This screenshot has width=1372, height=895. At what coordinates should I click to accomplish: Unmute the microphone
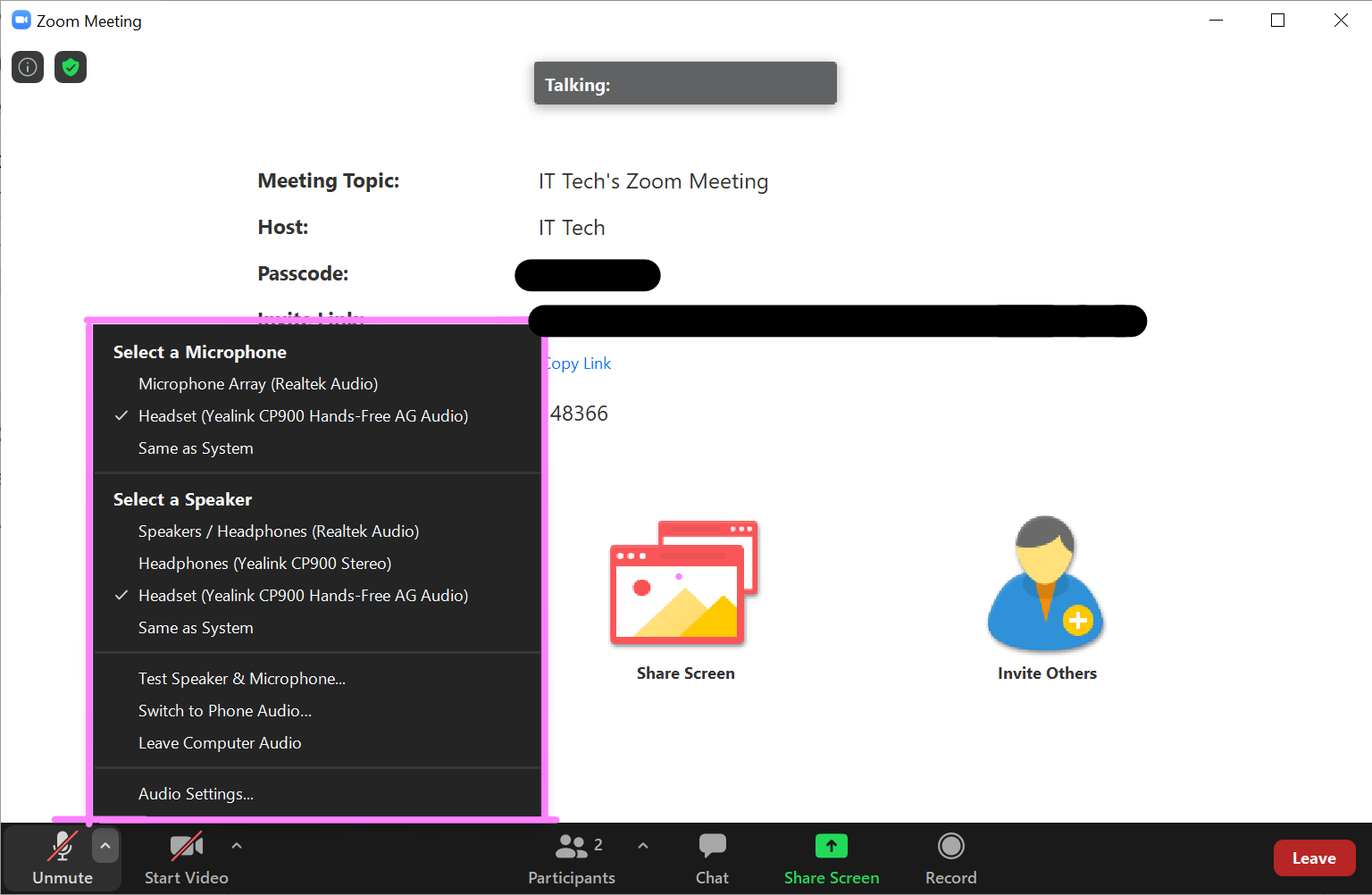pos(63,857)
